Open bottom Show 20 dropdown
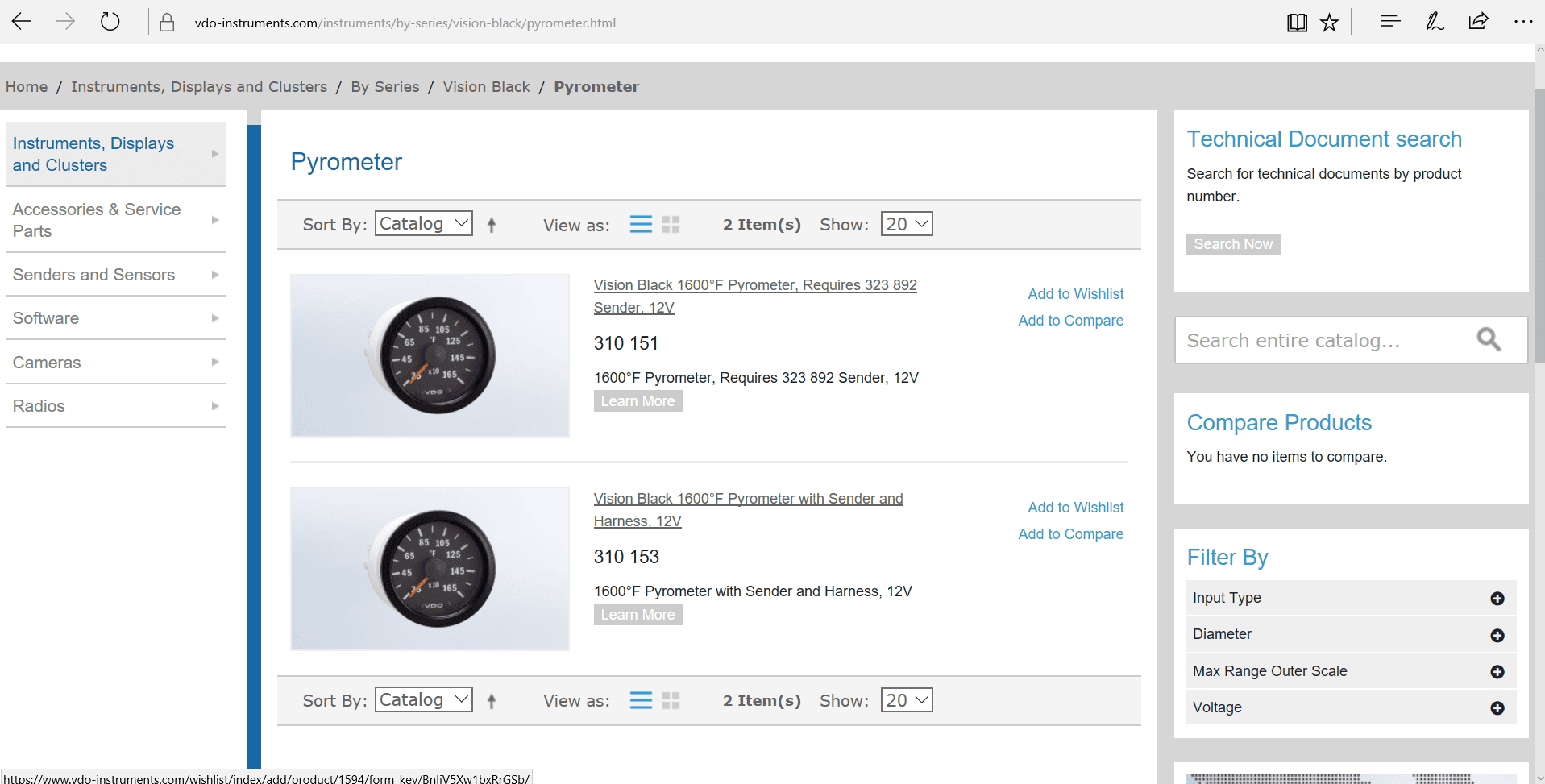Screen dimensions: 1545x784 pyautogui.click(x=907, y=699)
